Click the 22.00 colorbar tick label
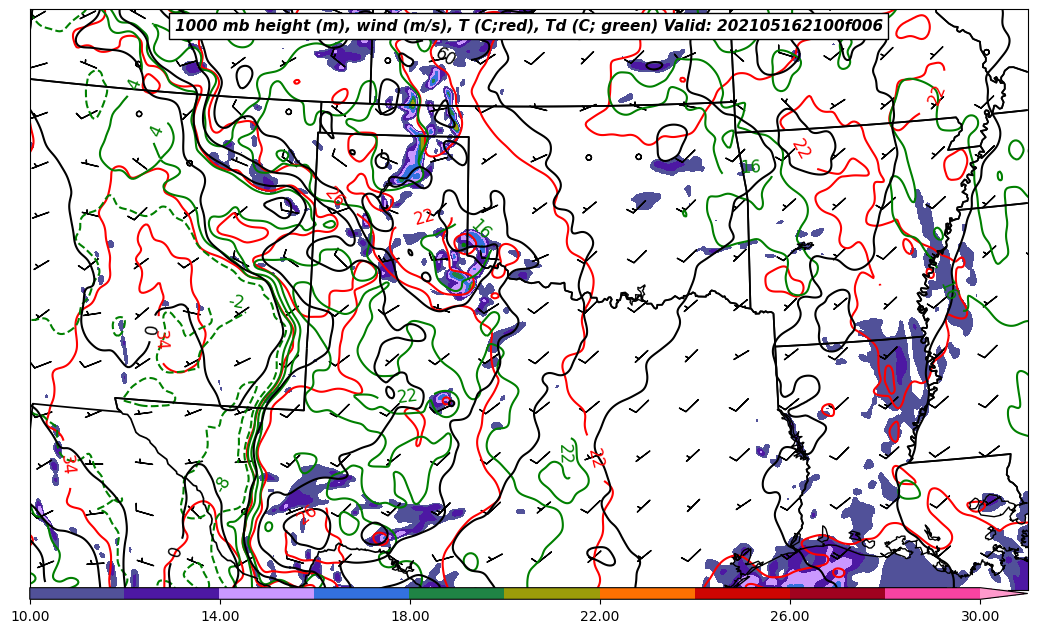The height and width of the screenshot is (633, 1037). click(x=600, y=616)
